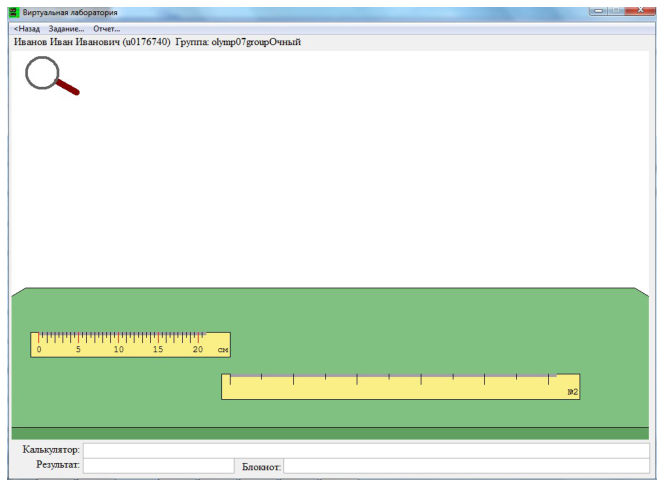
Task: Click the group text olymp07groupОчный
Action: tap(256, 42)
